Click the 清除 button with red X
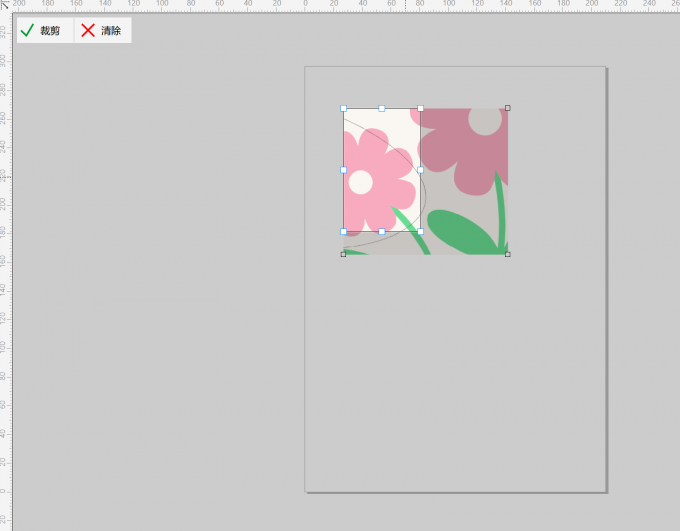680x531 pixels. [x=103, y=30]
